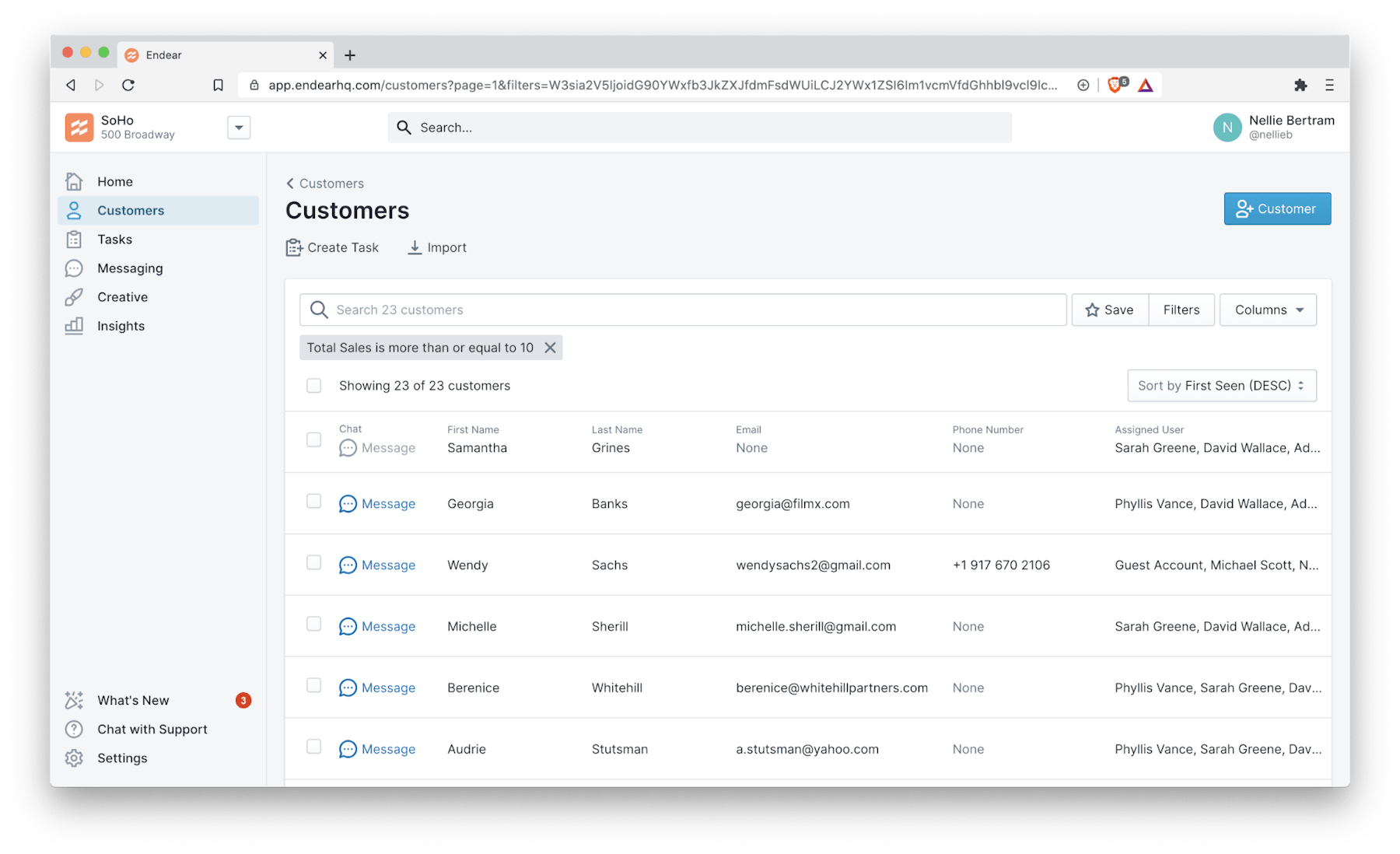Image resolution: width=1400 pixels, height=854 pixels.
Task: Click last name Grines
Action: point(611,447)
